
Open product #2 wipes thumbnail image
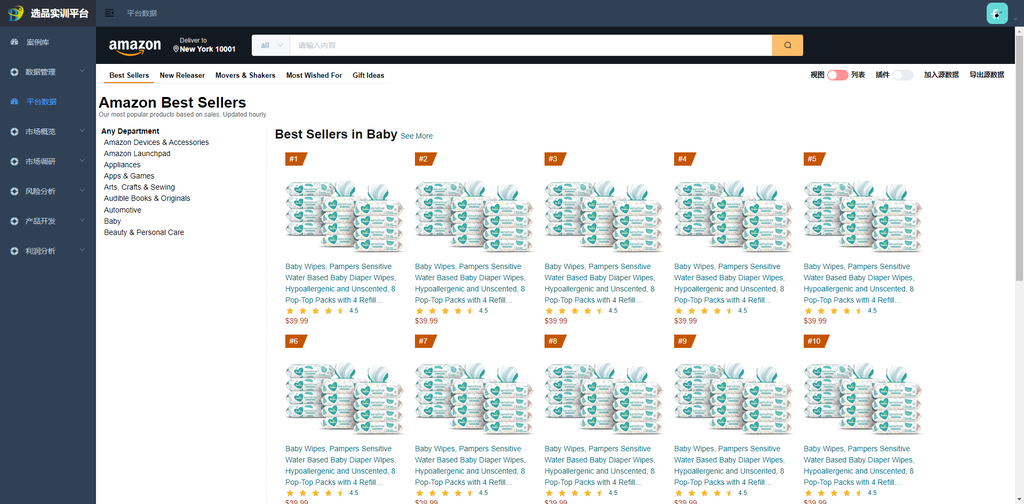click(474, 216)
